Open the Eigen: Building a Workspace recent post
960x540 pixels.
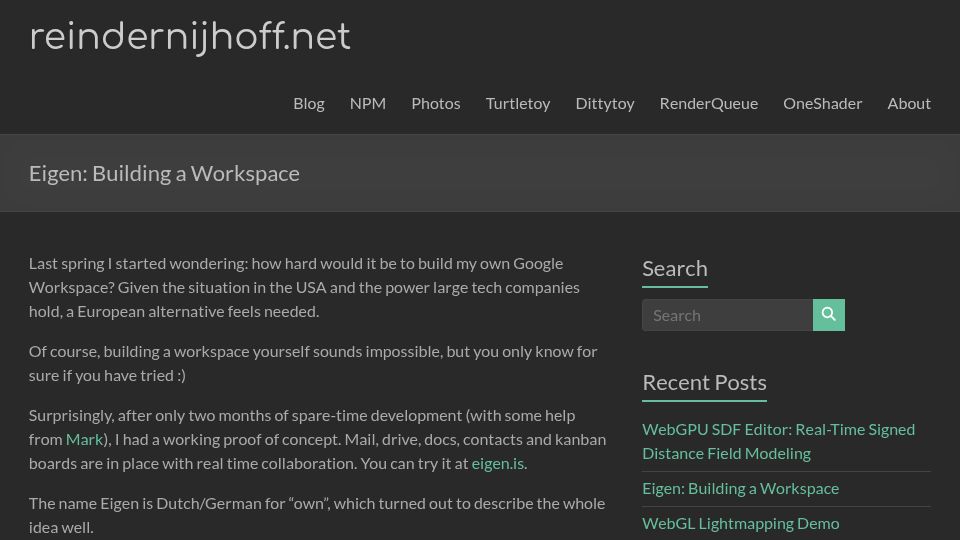pyautogui.click(x=740, y=489)
